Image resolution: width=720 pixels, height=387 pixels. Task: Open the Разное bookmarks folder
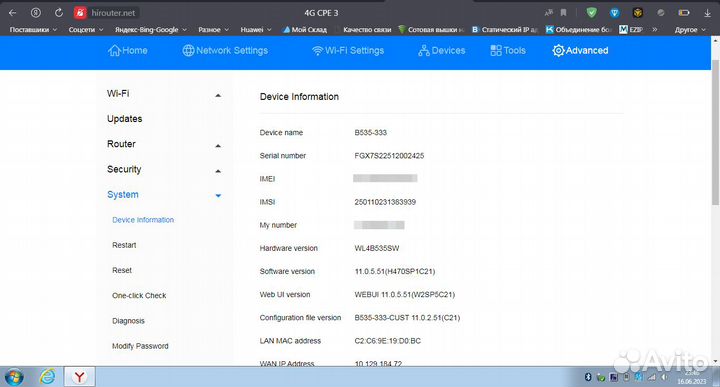point(214,29)
